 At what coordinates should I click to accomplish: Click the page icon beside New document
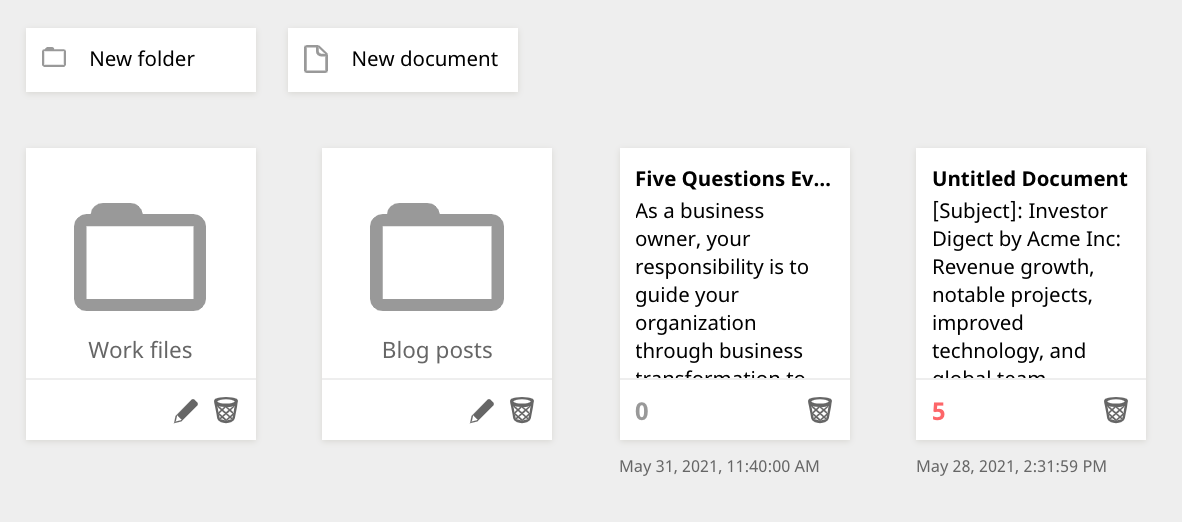coord(316,59)
